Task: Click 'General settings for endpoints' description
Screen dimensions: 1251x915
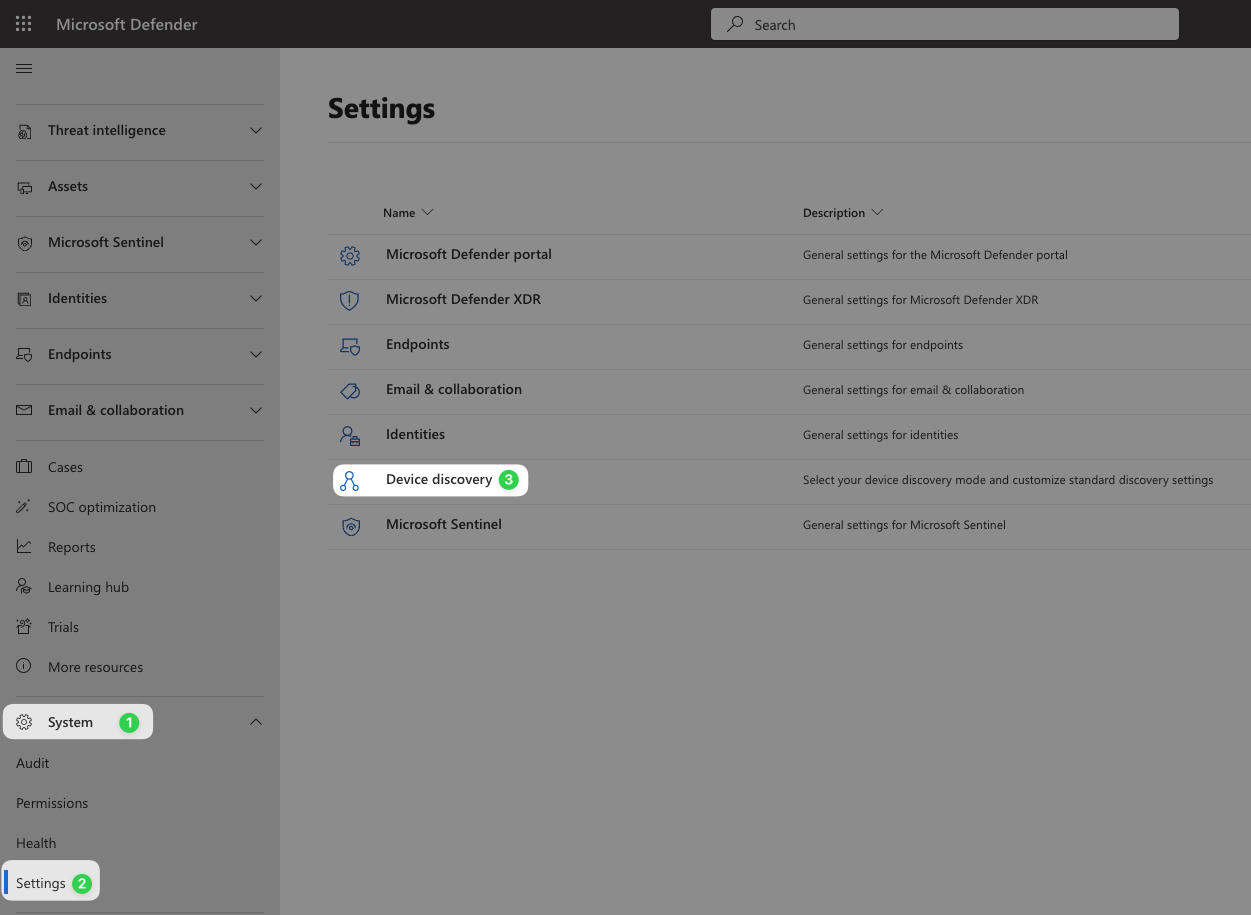Action: [883, 345]
